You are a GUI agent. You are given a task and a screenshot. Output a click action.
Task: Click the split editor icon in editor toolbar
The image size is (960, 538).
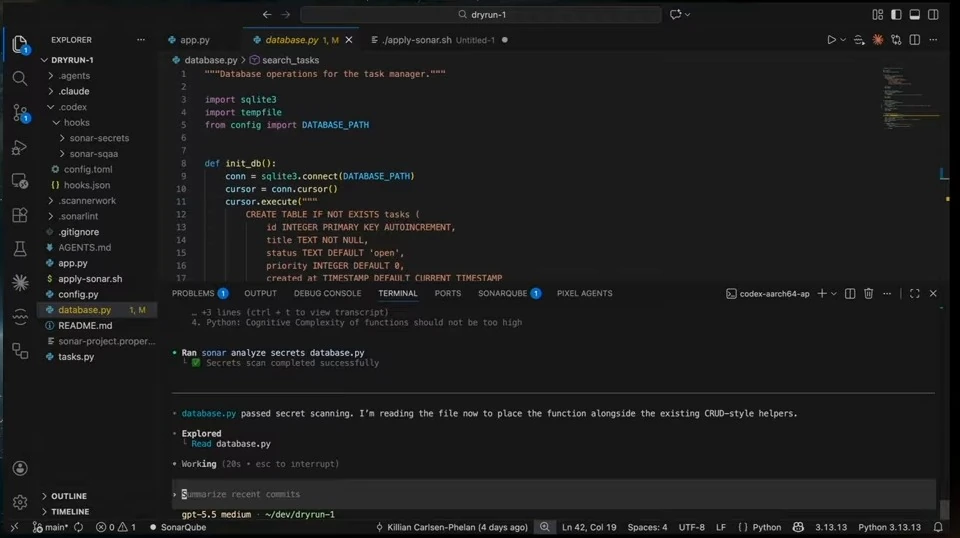pos(915,40)
